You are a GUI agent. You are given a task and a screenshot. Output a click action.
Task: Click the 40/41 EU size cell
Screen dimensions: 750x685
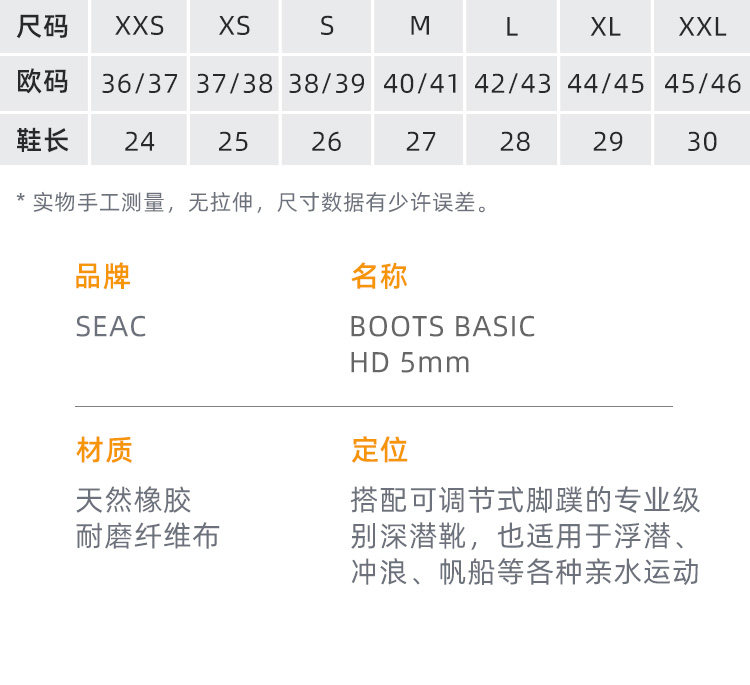(420, 84)
